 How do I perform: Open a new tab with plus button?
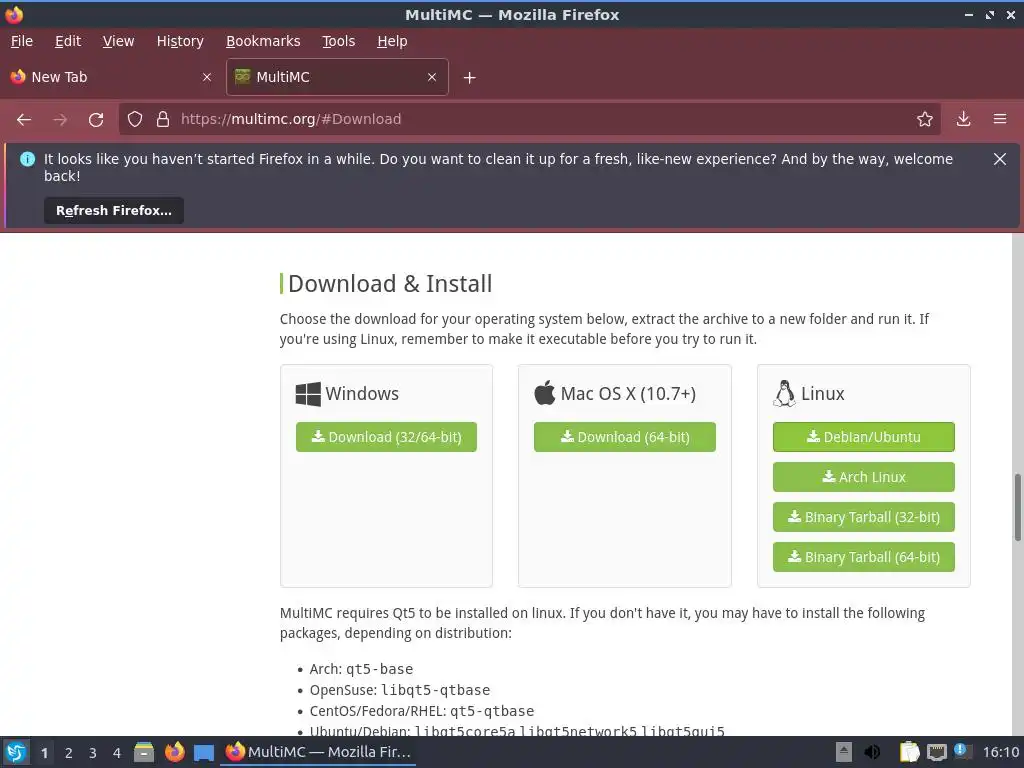[x=470, y=78]
